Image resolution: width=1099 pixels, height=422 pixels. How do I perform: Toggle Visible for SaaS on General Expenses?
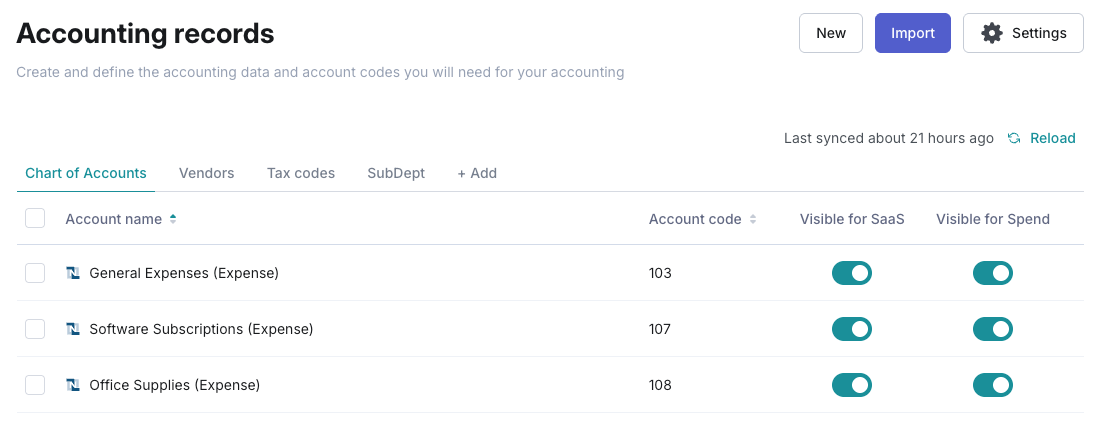[852, 273]
